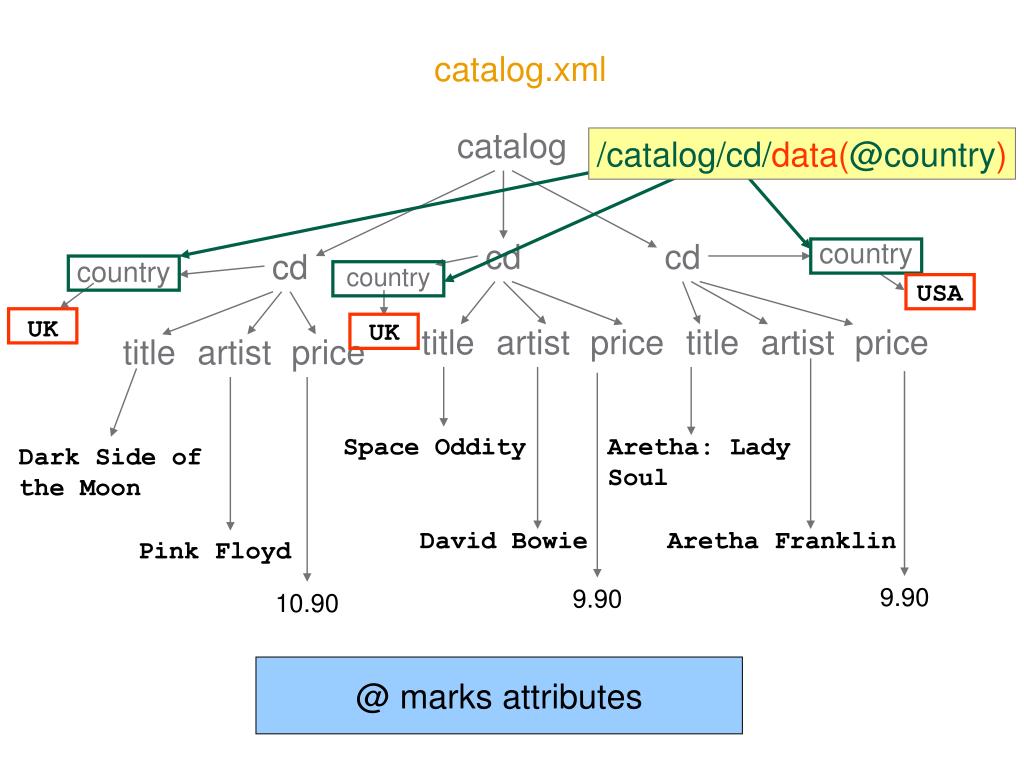Click the Aretha Franklin artist value
The image size is (1024, 768).
click(781, 541)
